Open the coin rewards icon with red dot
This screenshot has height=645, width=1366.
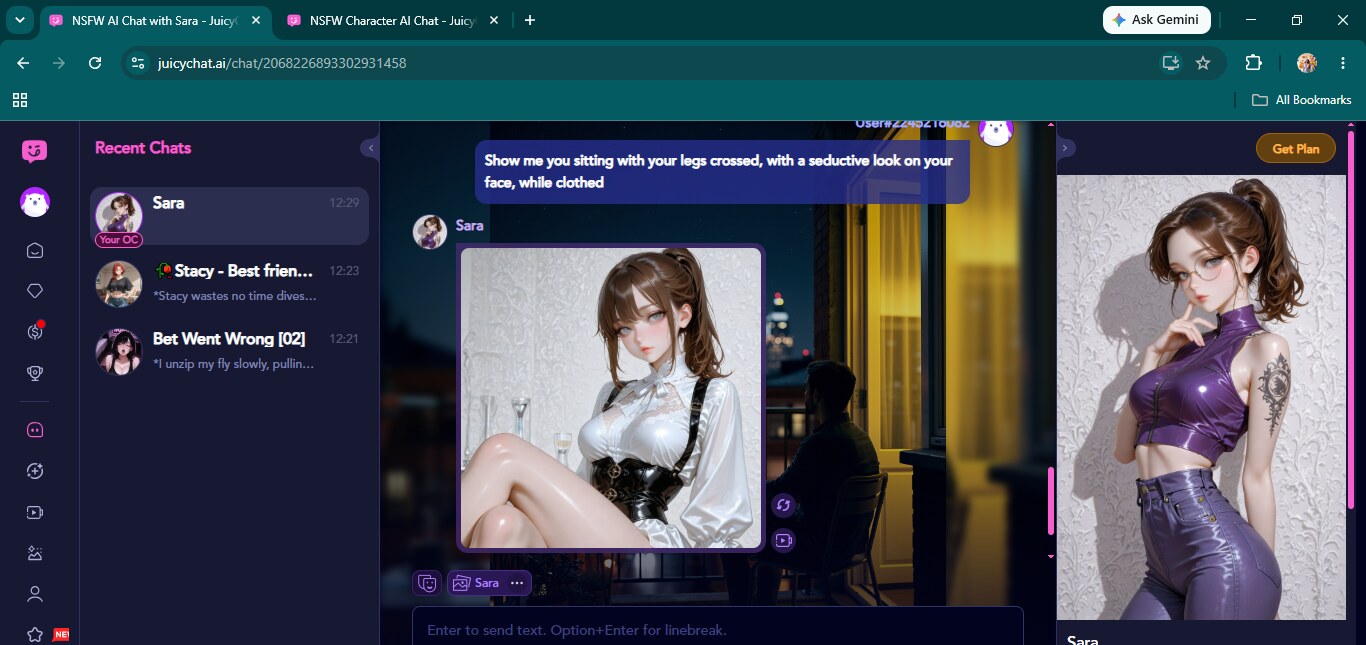point(34,332)
